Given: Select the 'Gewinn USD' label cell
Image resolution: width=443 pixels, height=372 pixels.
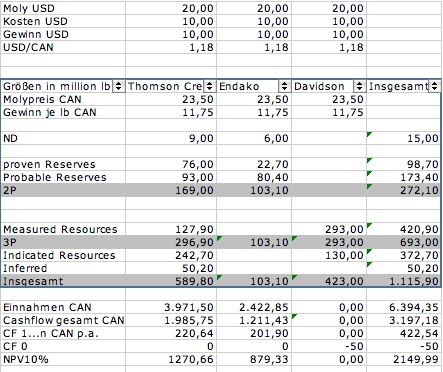Looking at the screenshot, I should 63,34.
